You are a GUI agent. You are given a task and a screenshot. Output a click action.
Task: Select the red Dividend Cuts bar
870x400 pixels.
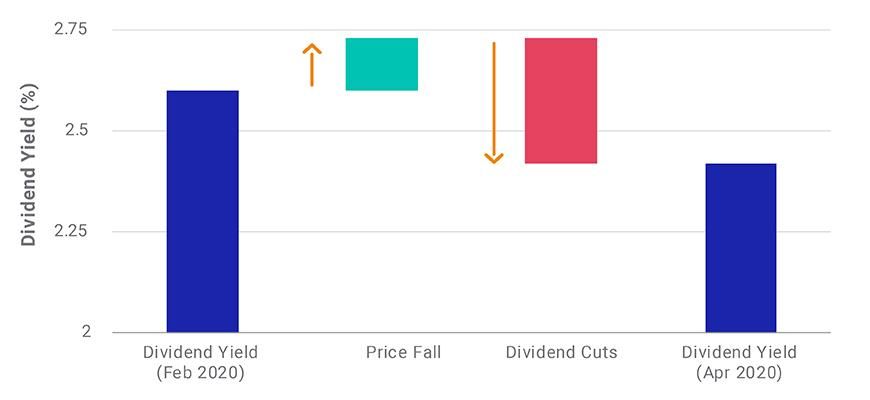561,100
